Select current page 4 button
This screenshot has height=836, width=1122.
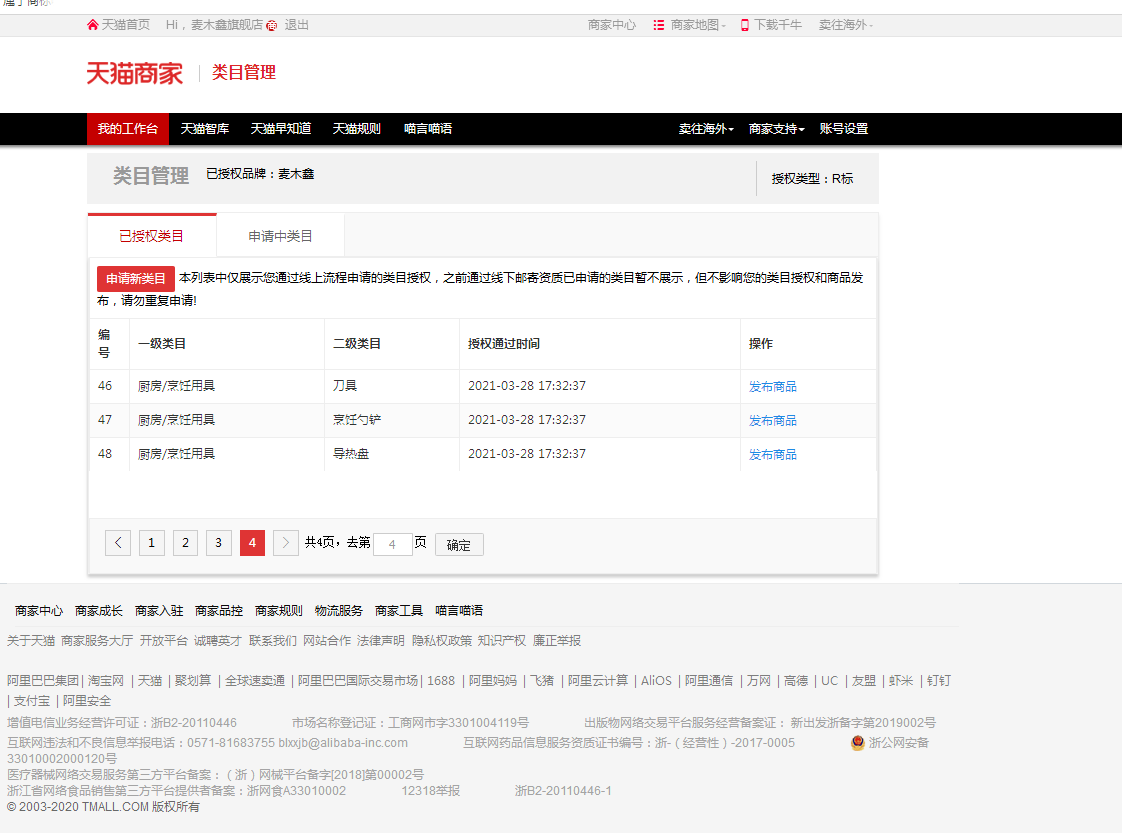[x=253, y=543]
